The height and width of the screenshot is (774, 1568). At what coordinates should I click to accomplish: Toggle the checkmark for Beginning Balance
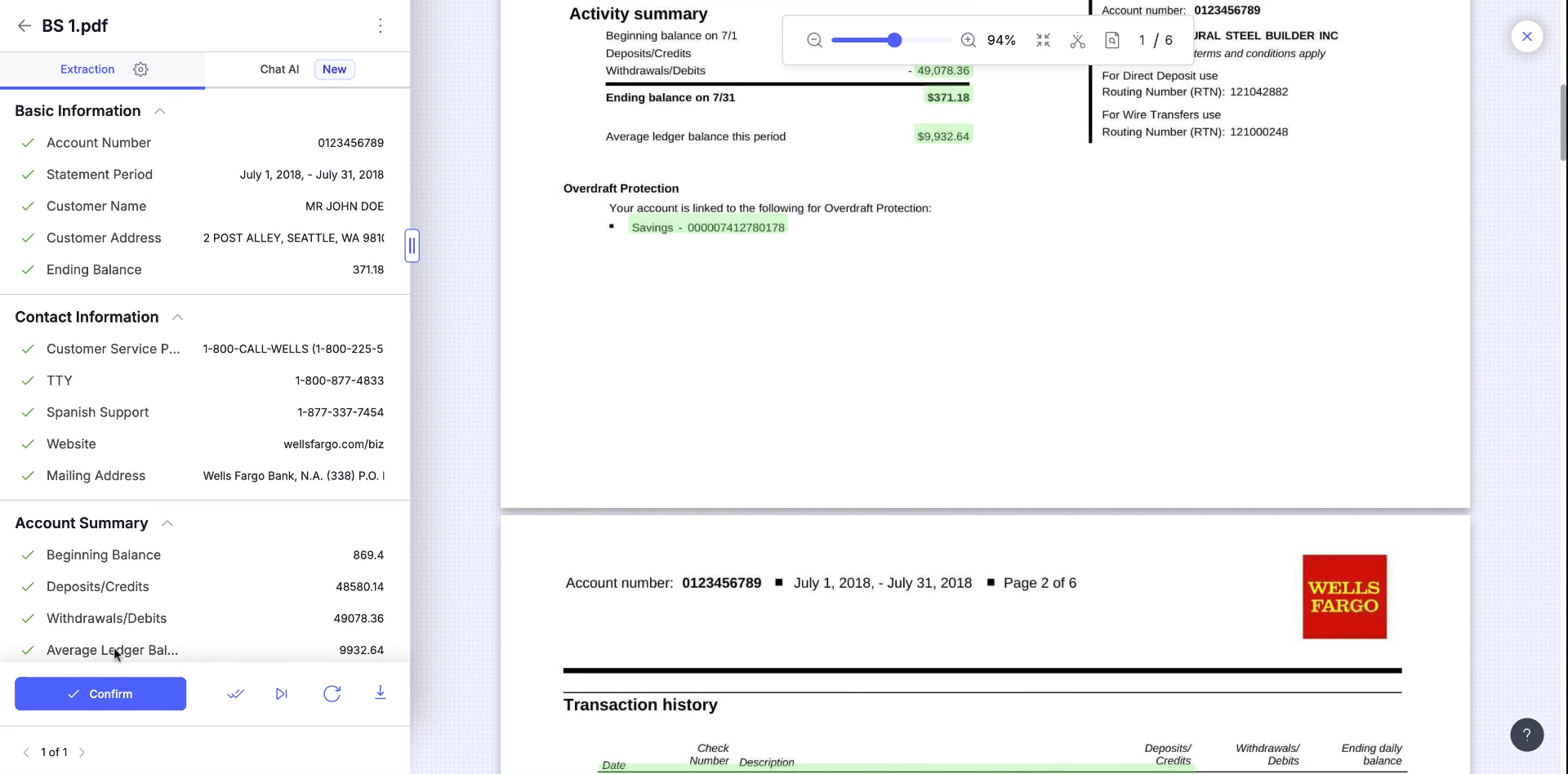click(x=28, y=555)
